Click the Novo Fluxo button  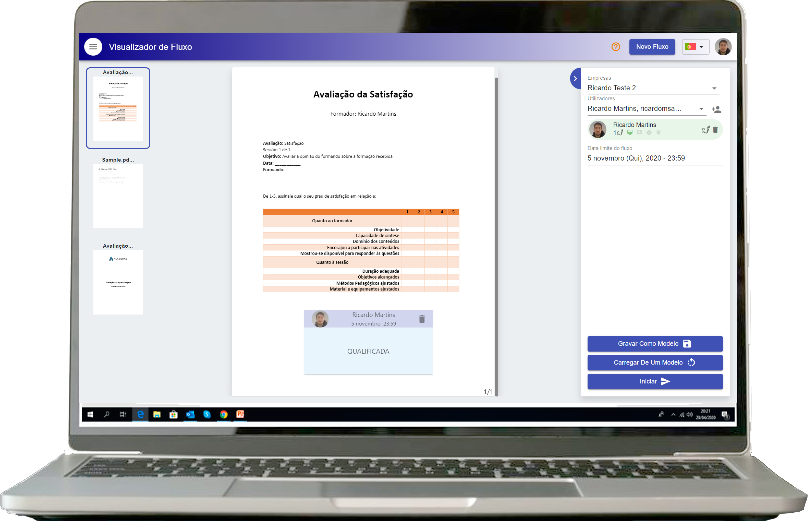[652, 47]
